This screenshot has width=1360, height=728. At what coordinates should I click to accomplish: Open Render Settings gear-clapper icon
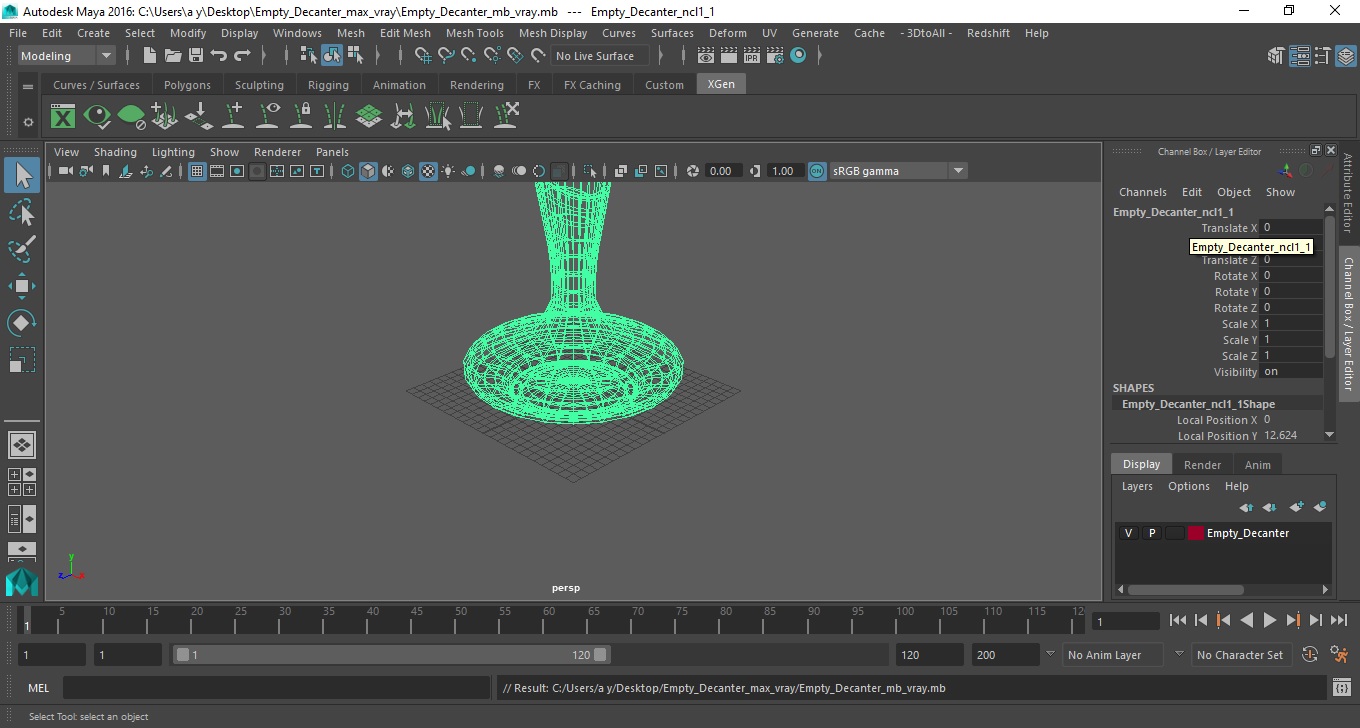[775, 56]
